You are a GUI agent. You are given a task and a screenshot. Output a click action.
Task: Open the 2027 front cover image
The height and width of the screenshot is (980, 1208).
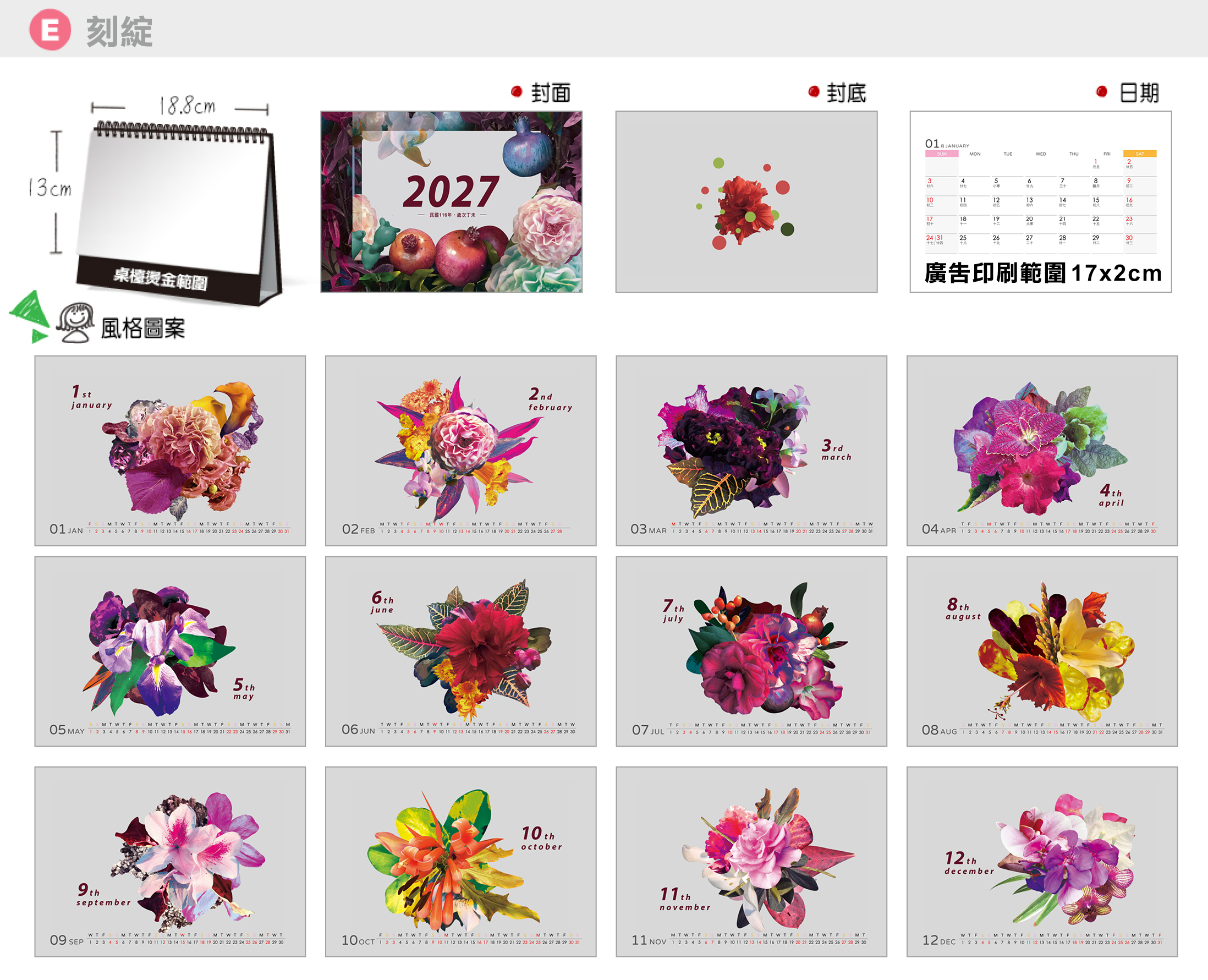point(452,201)
